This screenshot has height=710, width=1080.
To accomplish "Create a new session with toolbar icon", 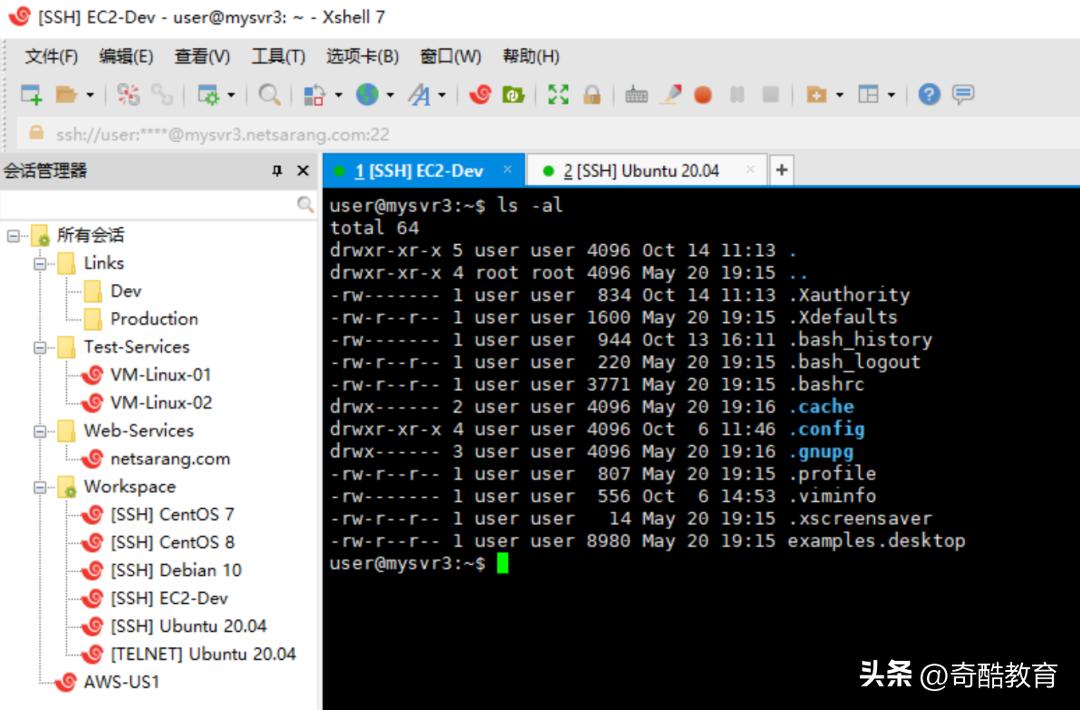I will point(30,95).
